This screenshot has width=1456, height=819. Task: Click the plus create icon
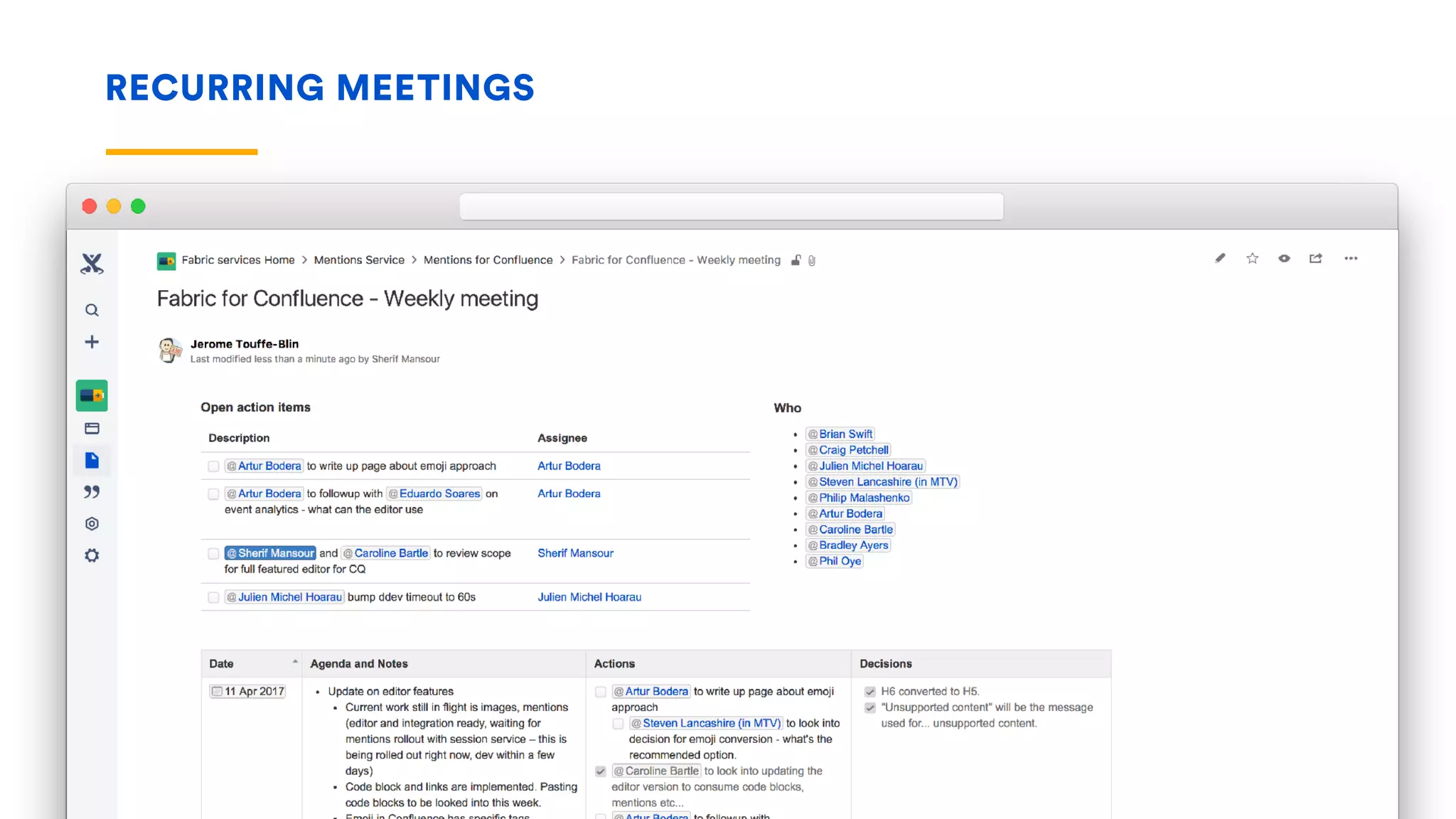92,342
